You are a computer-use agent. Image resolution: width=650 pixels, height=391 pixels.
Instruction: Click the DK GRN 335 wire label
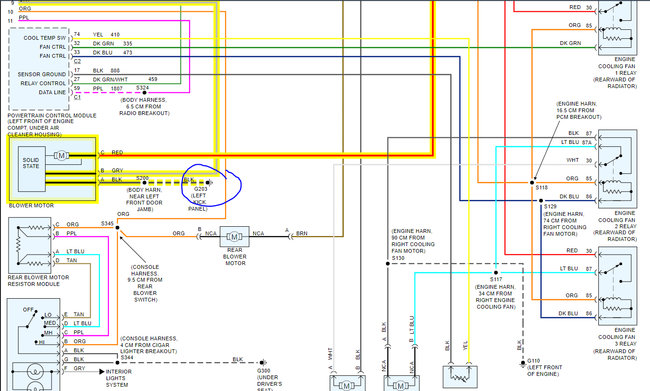click(112, 44)
